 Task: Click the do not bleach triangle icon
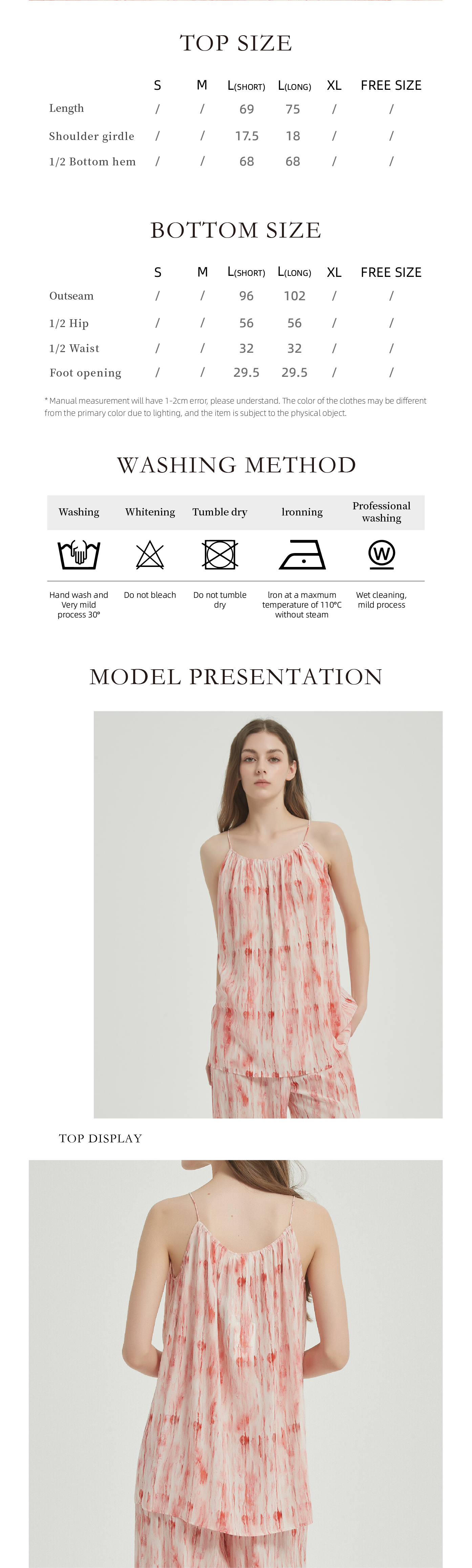click(150, 554)
